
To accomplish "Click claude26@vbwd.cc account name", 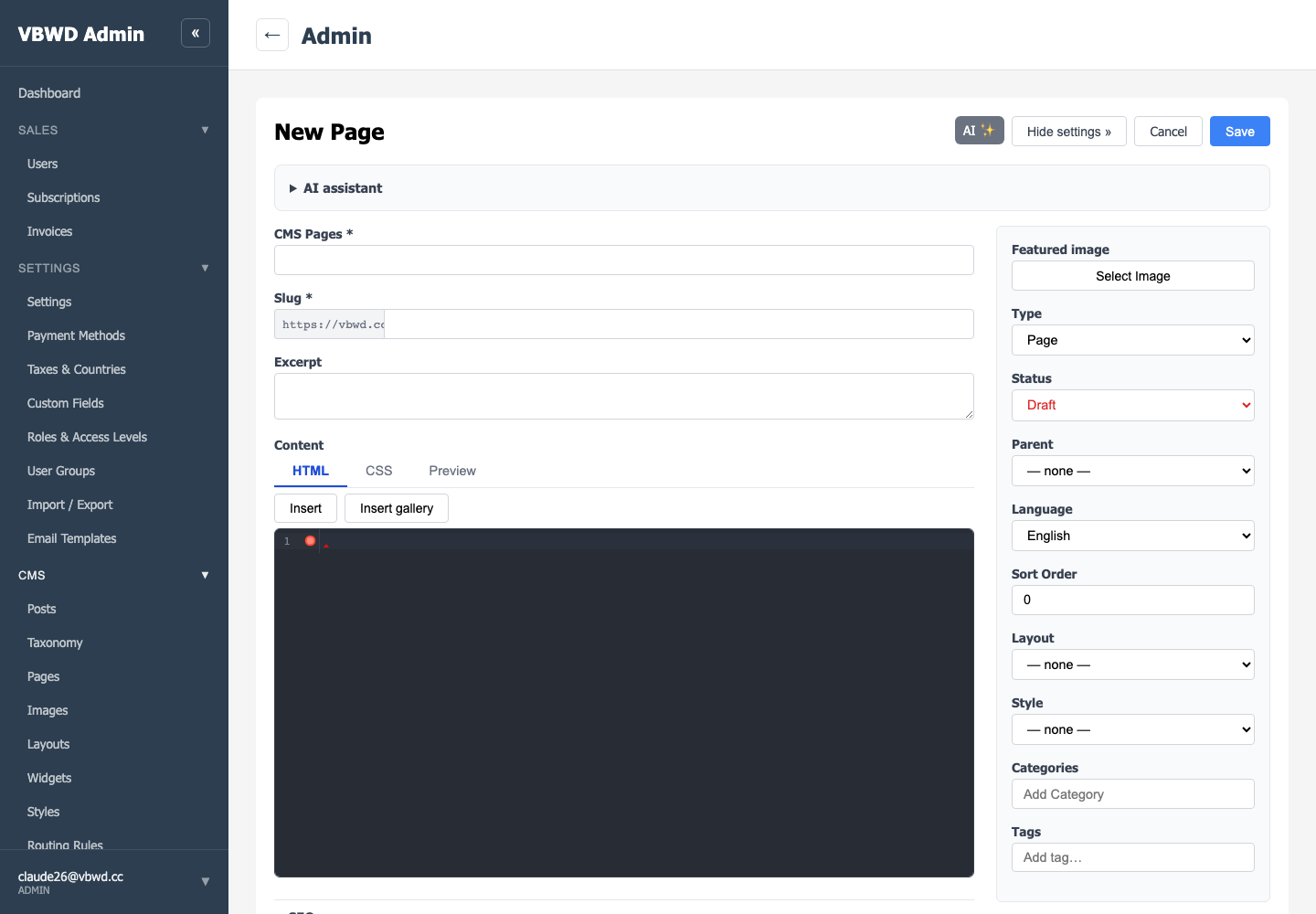I will (x=70, y=876).
